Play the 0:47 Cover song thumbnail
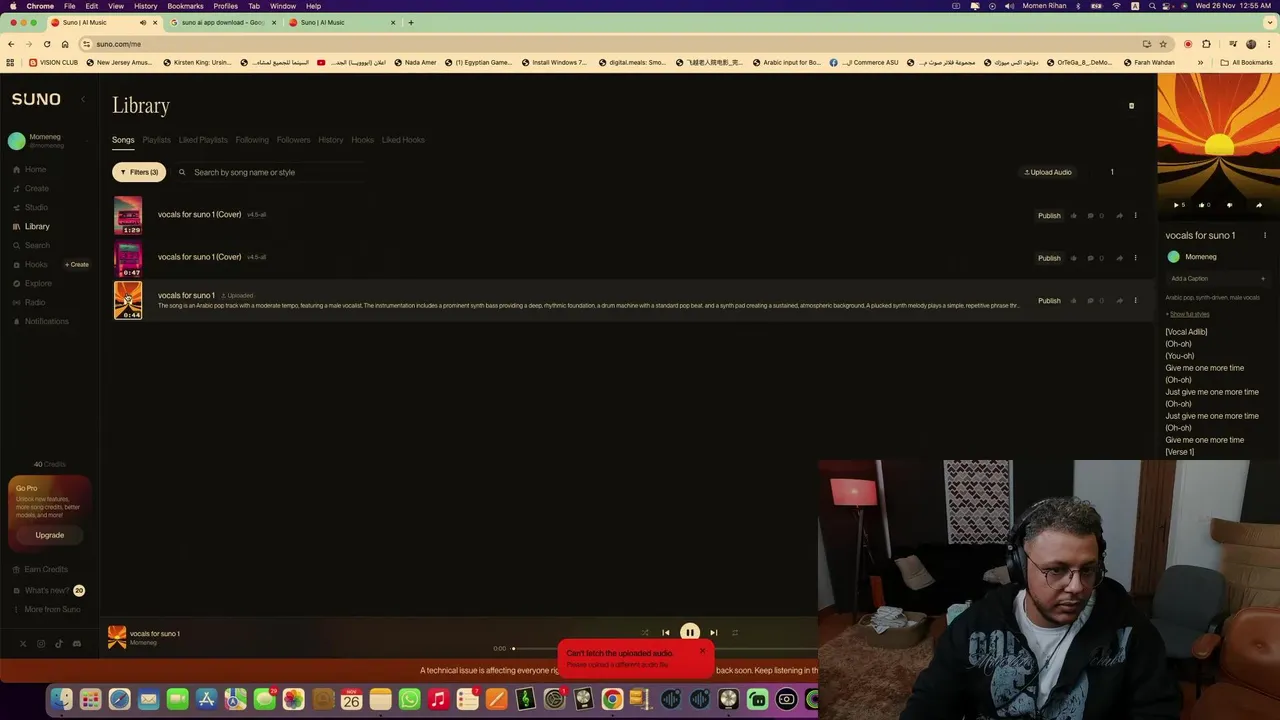The width and height of the screenshot is (1280, 720). (128, 258)
